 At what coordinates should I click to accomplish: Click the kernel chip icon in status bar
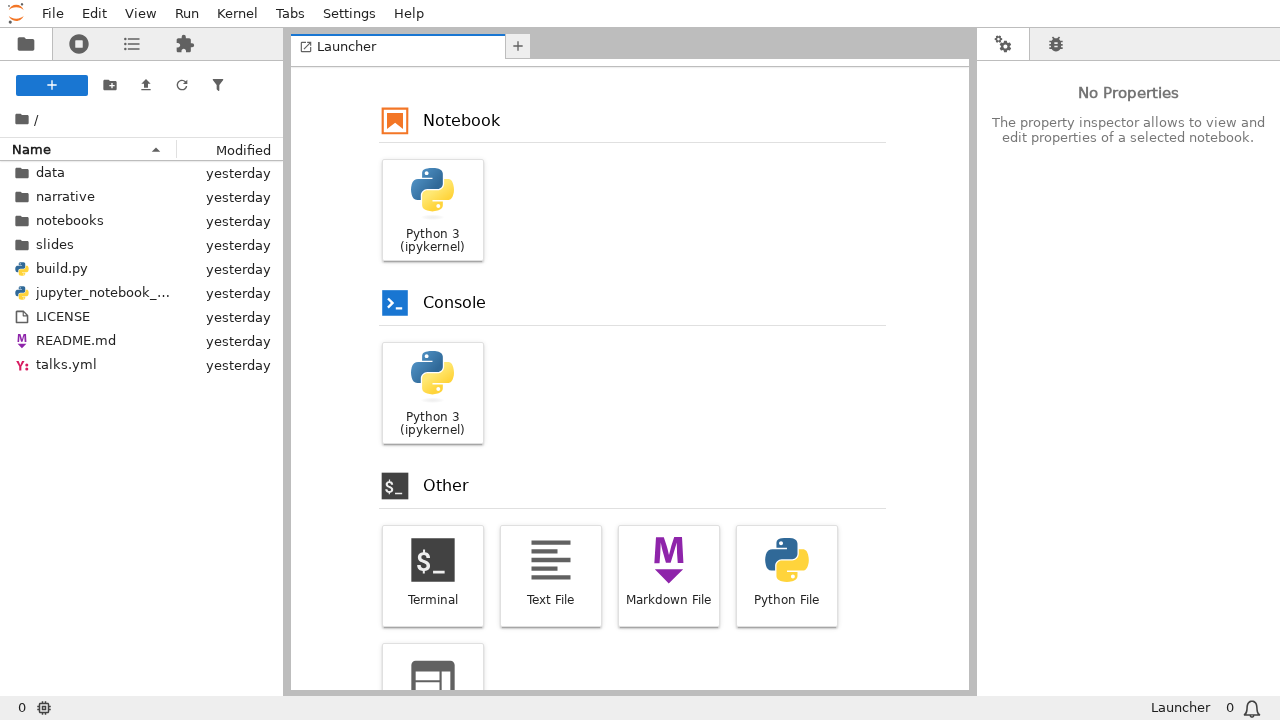44,708
